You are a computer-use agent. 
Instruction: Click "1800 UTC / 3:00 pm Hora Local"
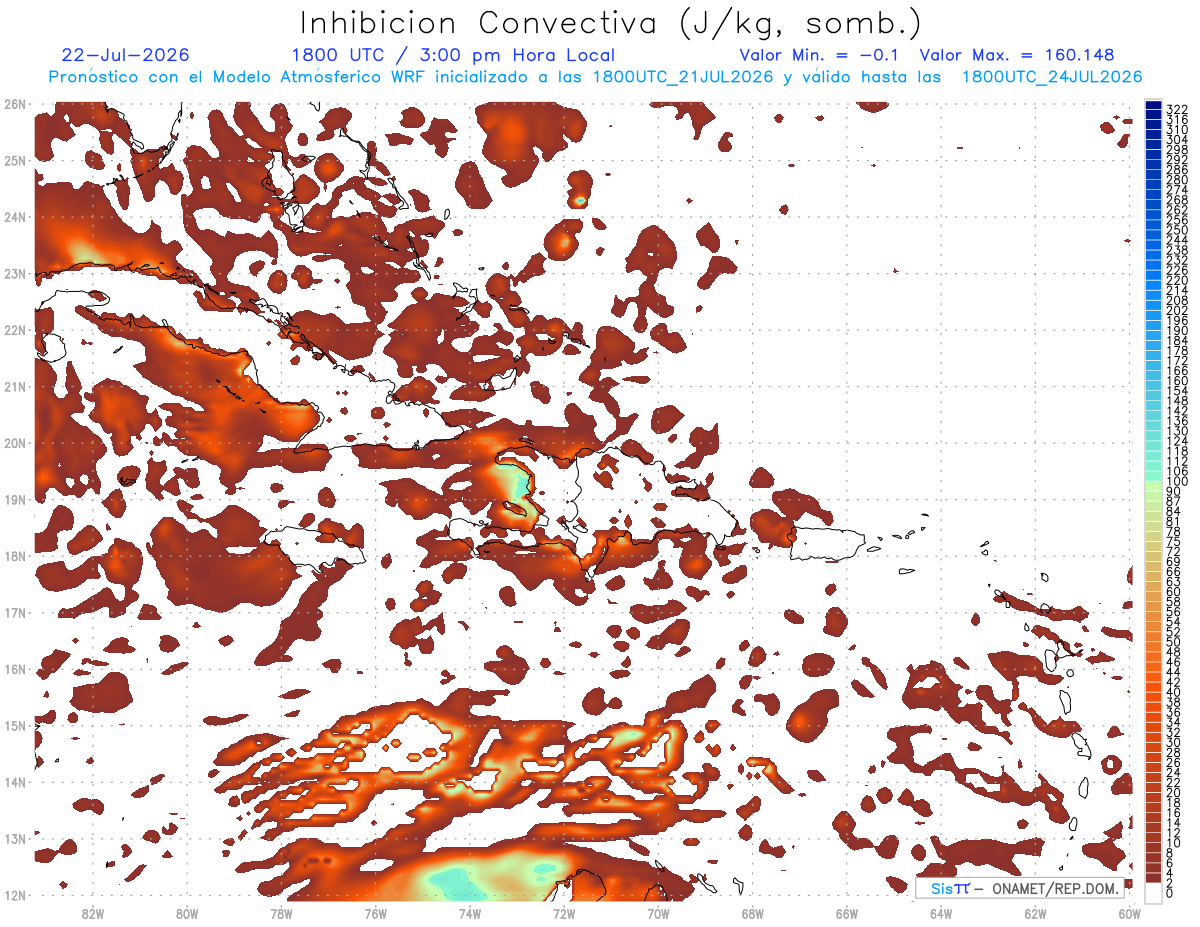453,55
